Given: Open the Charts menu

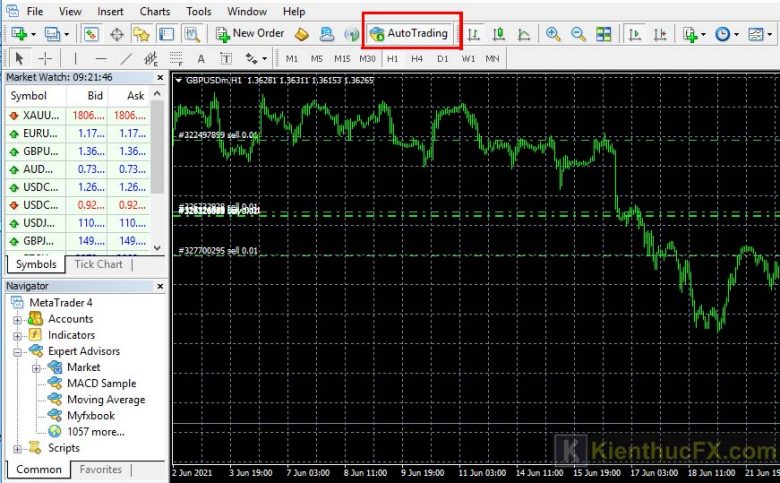Looking at the screenshot, I should click(154, 11).
